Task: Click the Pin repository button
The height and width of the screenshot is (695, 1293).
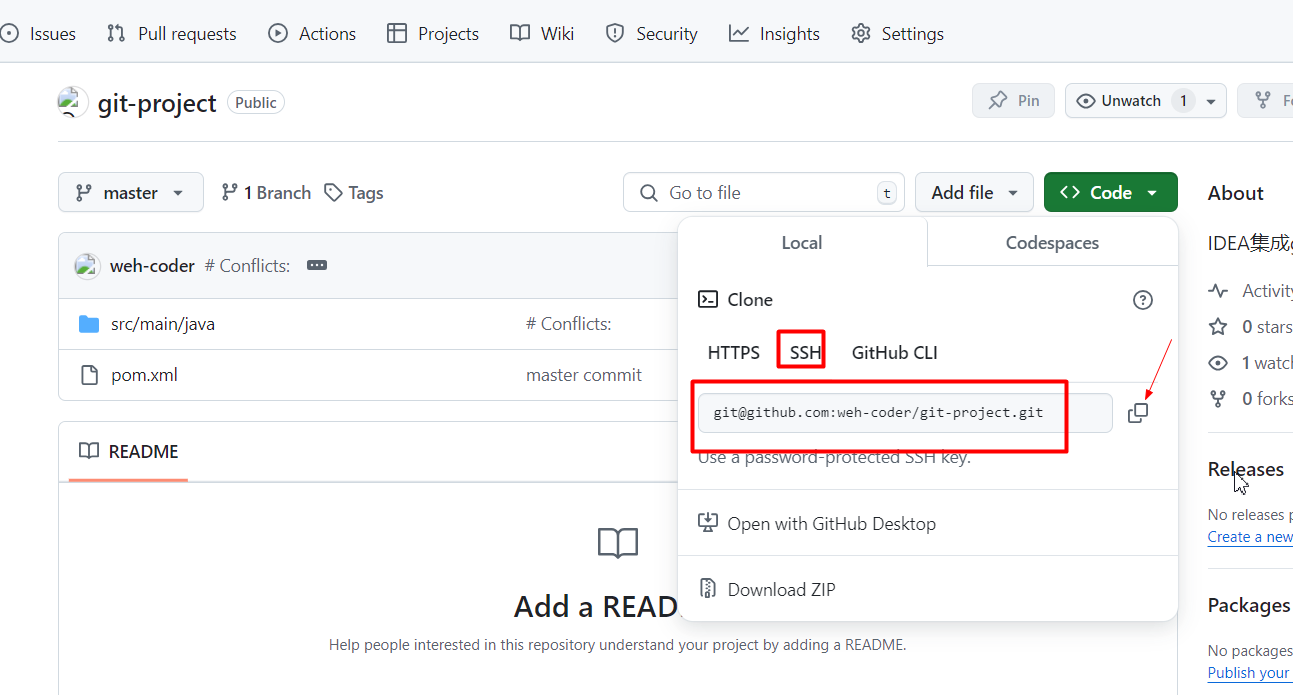Action: [x=1013, y=101]
